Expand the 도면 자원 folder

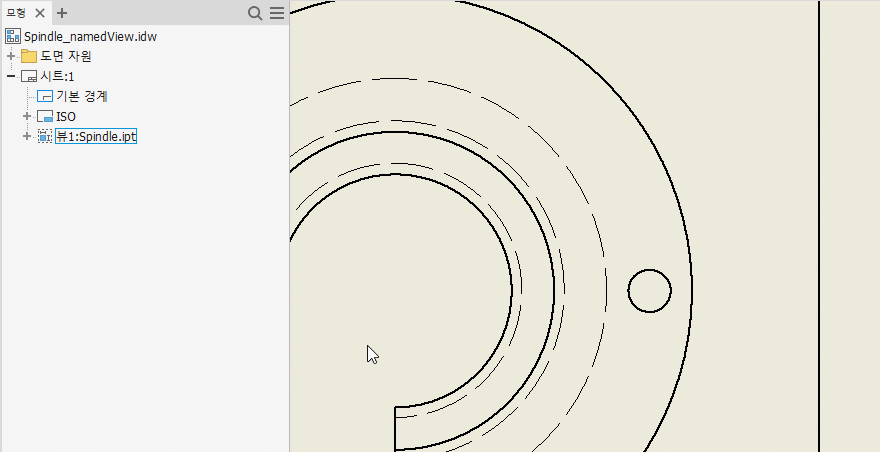pos(11,56)
